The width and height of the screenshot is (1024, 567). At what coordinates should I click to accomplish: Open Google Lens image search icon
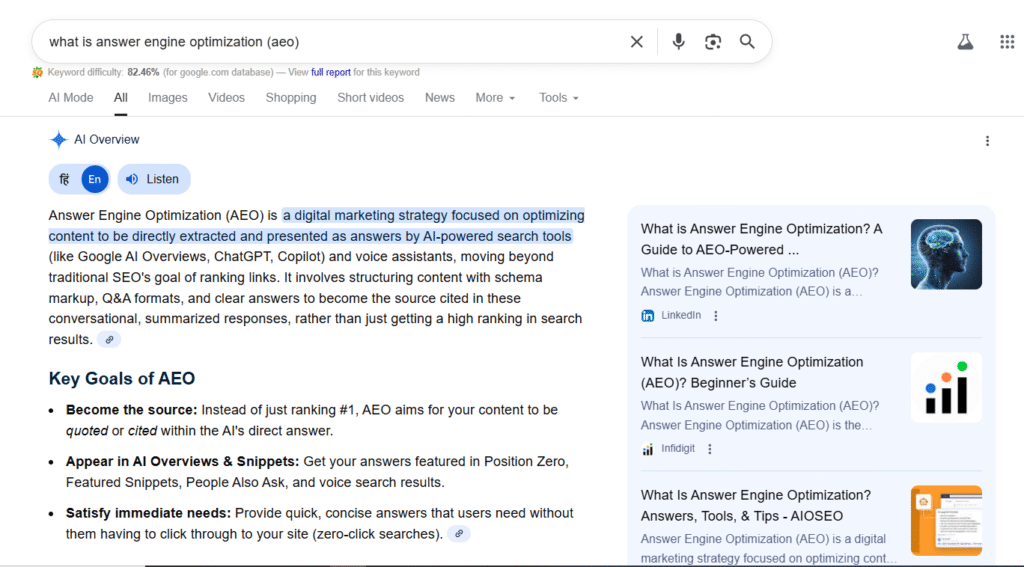712,42
